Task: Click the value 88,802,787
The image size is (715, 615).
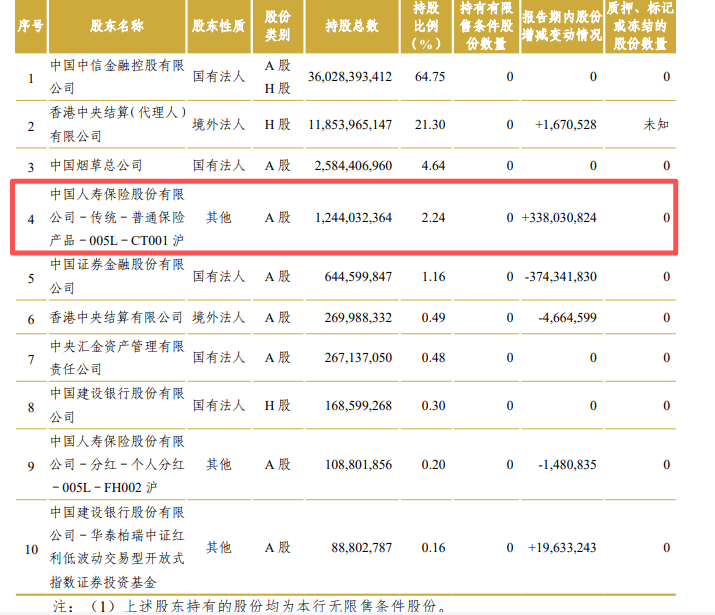Action: [x=361, y=548]
